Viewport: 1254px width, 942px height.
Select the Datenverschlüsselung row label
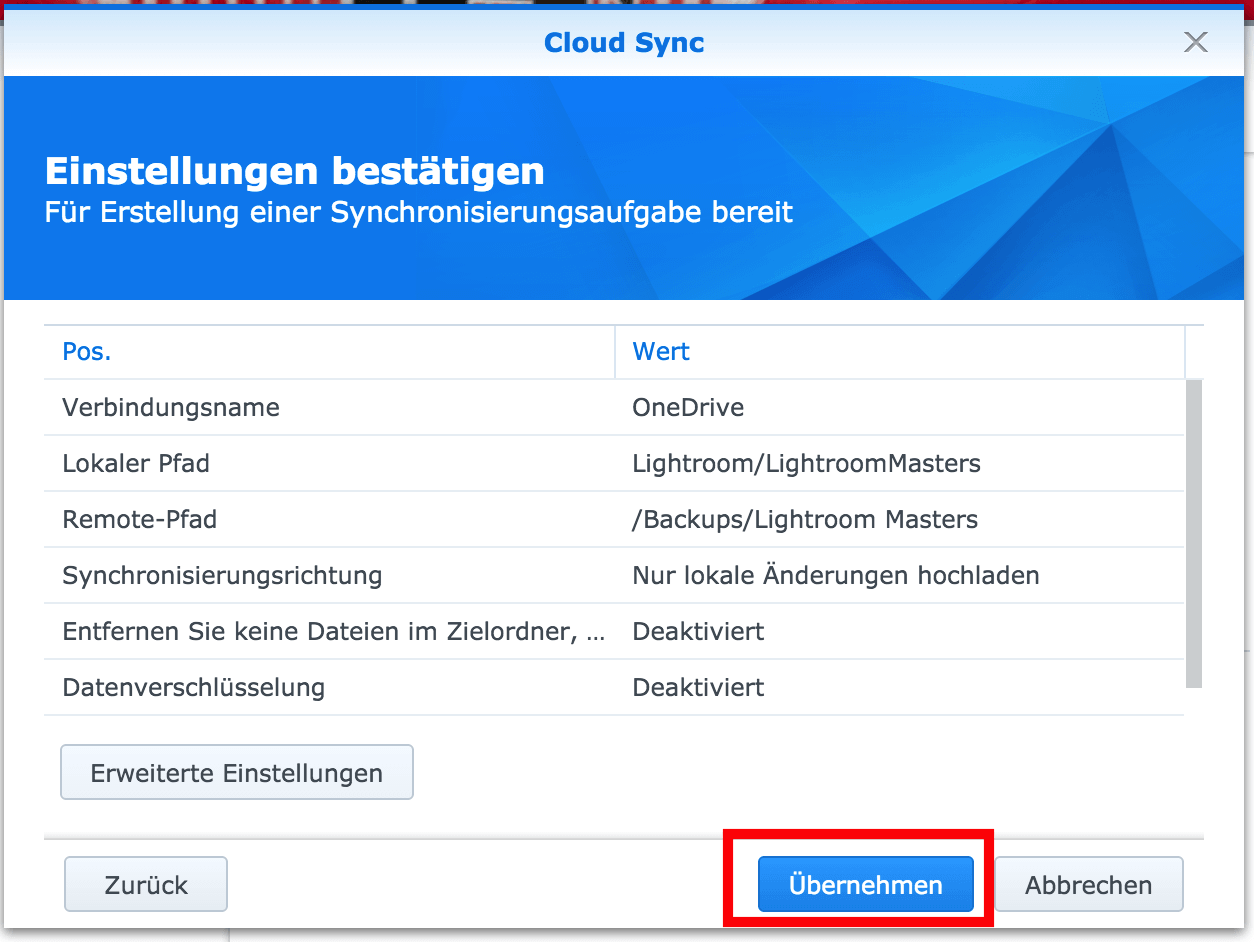[x=193, y=687]
